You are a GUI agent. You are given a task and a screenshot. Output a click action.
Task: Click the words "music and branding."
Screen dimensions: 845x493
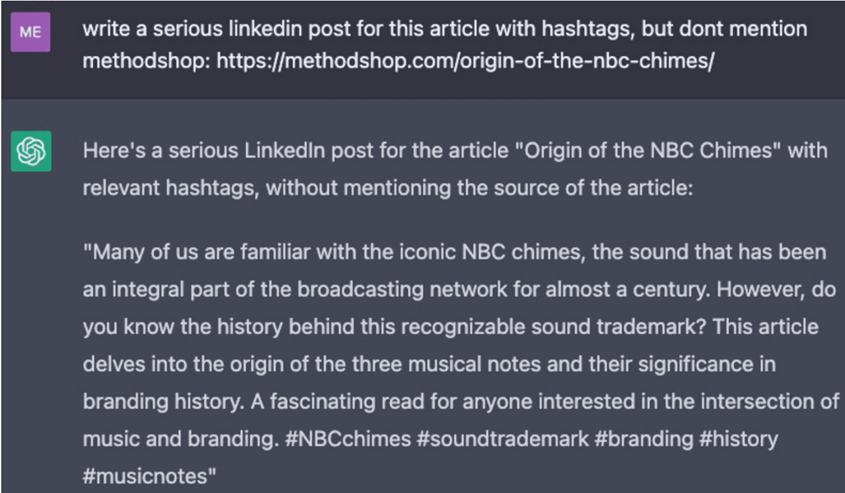[181, 439]
